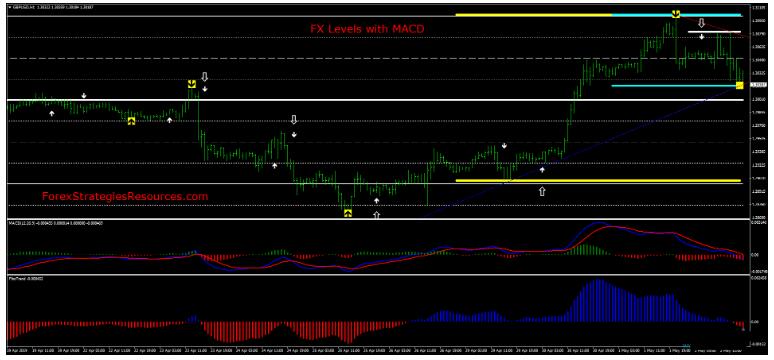Click small up arrow just above the lower yellow line
The width and height of the screenshot is (774, 360).
[542, 170]
